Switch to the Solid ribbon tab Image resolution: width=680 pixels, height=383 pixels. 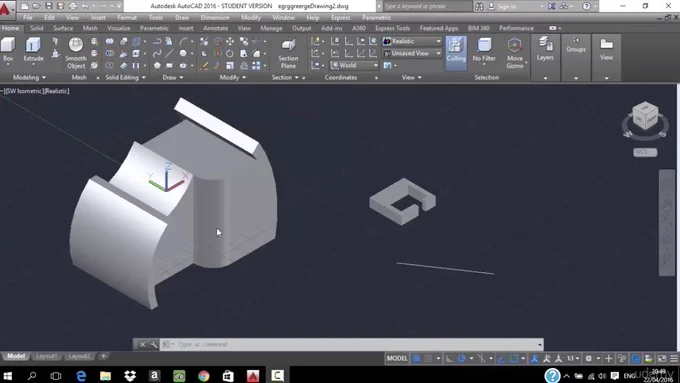point(36,28)
